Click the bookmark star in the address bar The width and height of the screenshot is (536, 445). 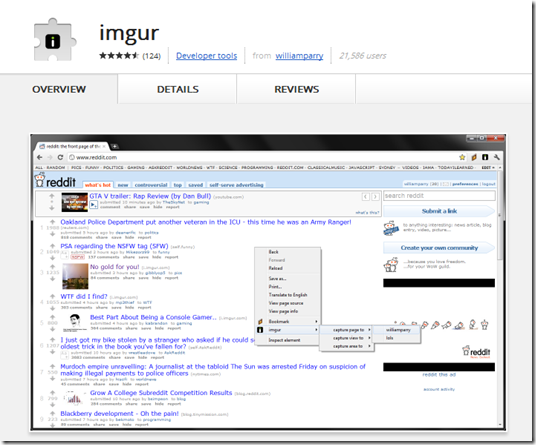coord(462,157)
